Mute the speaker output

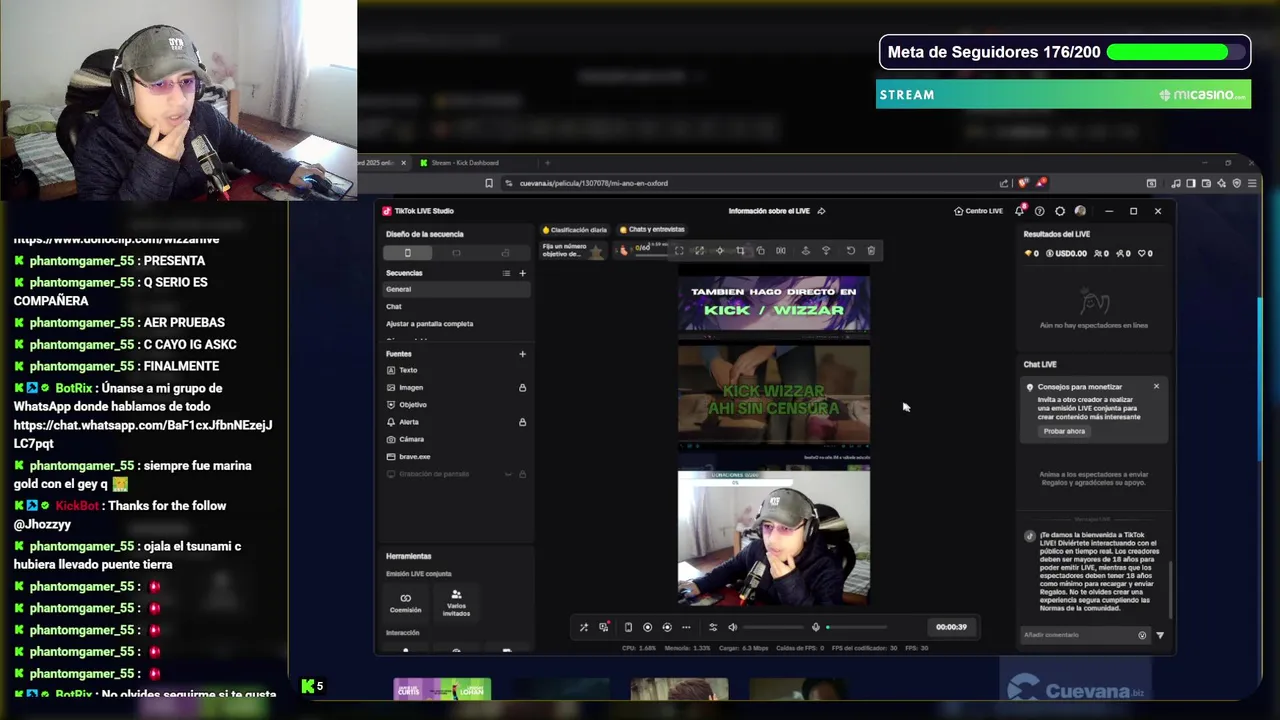click(733, 627)
